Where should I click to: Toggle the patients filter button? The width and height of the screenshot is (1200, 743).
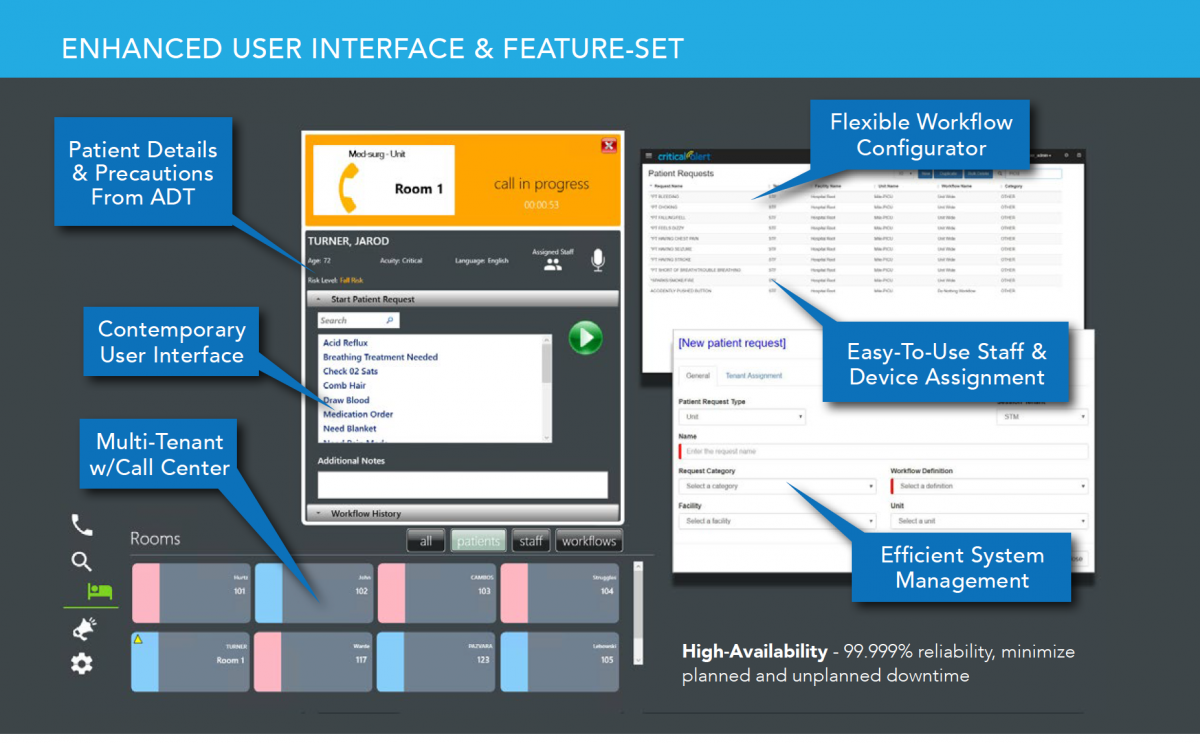478,541
